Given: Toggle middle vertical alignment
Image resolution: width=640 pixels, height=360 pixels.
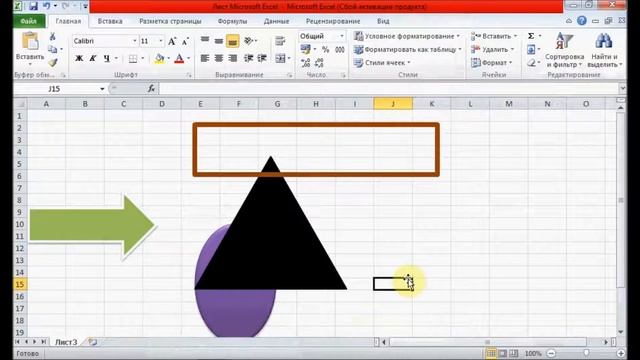Looking at the screenshot, I should click(219, 40).
